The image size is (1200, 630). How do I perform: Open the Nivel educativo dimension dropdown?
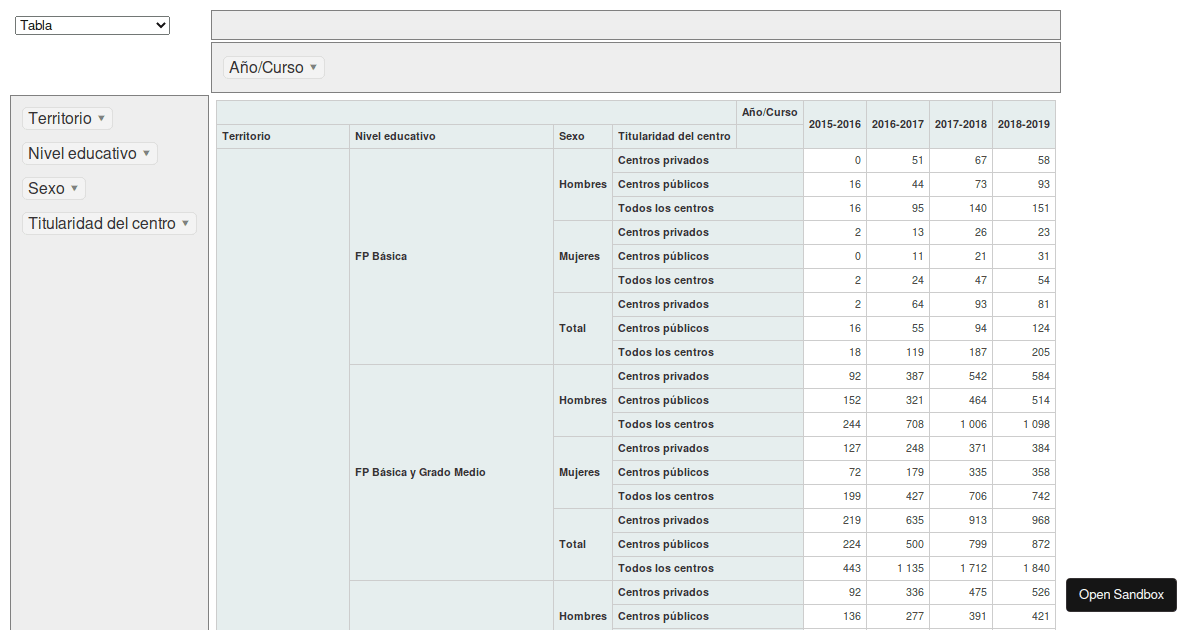coord(89,153)
